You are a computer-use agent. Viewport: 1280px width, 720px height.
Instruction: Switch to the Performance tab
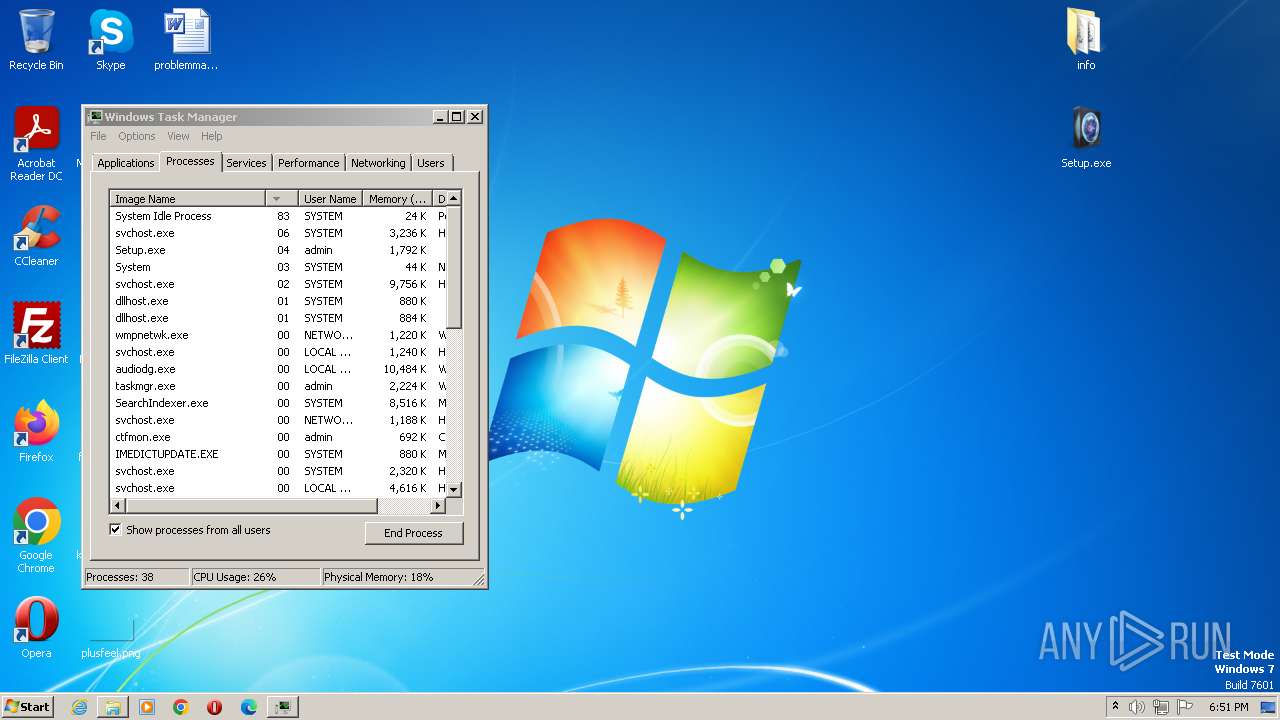pos(308,163)
